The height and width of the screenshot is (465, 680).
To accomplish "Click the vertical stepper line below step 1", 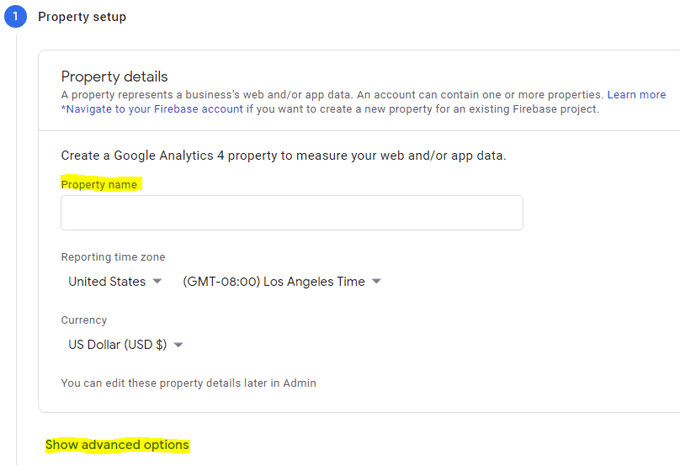I will click(x=14, y=250).
